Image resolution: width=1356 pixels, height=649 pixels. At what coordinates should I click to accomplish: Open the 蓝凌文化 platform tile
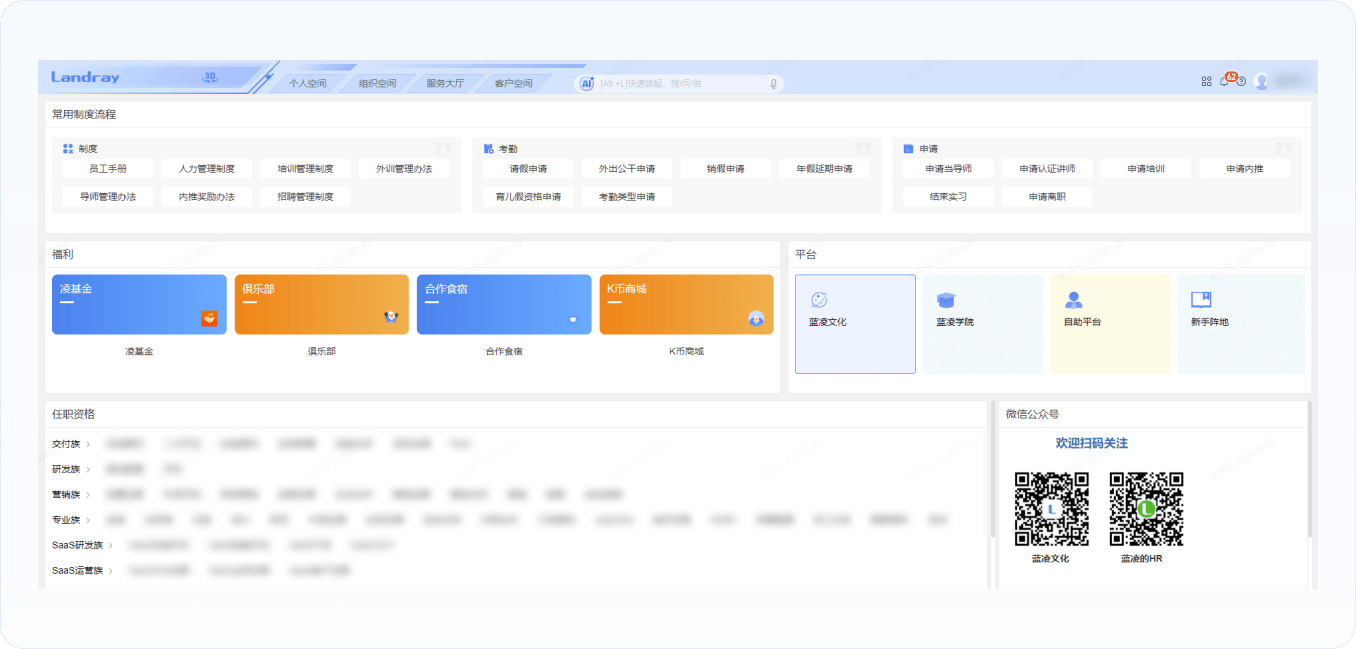pos(855,323)
